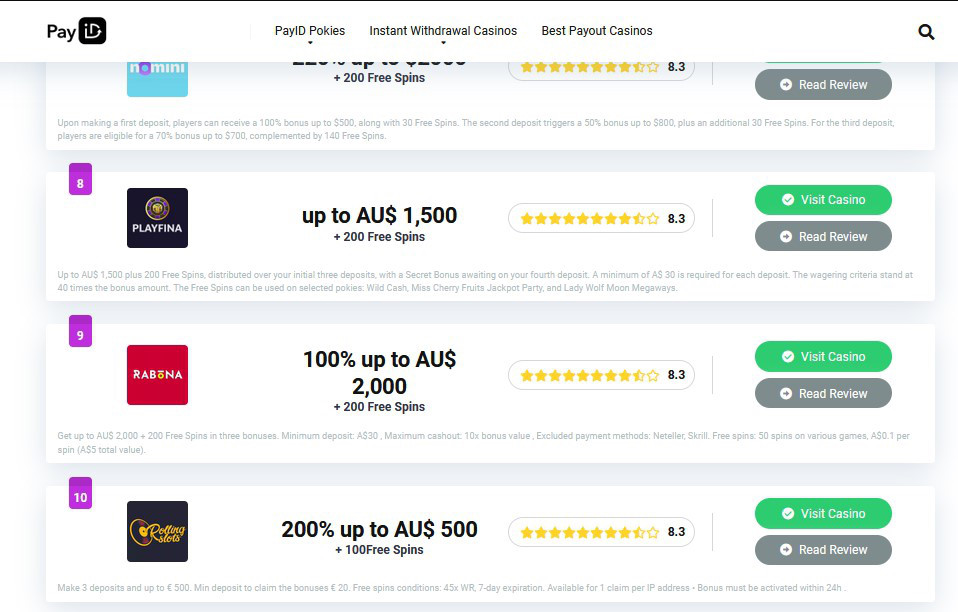Visit Casino for Playfina
Image resolution: width=958 pixels, height=612 pixels.
click(x=823, y=200)
